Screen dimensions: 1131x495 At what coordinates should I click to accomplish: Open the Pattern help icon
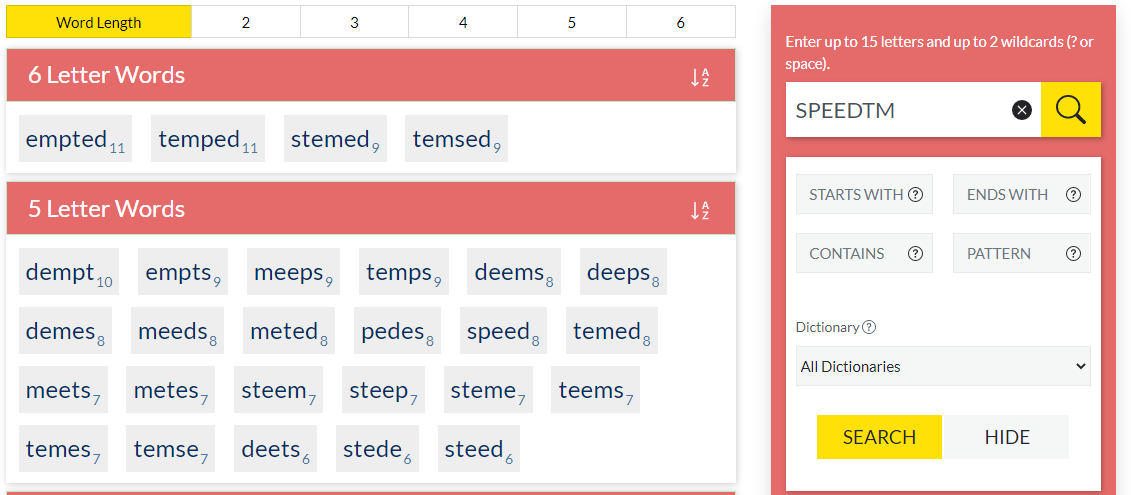(1073, 254)
